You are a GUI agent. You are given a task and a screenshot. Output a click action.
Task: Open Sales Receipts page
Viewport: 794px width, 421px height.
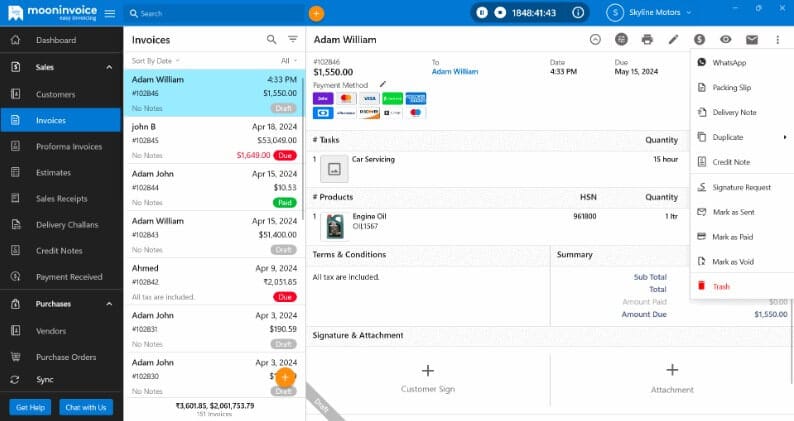61,199
